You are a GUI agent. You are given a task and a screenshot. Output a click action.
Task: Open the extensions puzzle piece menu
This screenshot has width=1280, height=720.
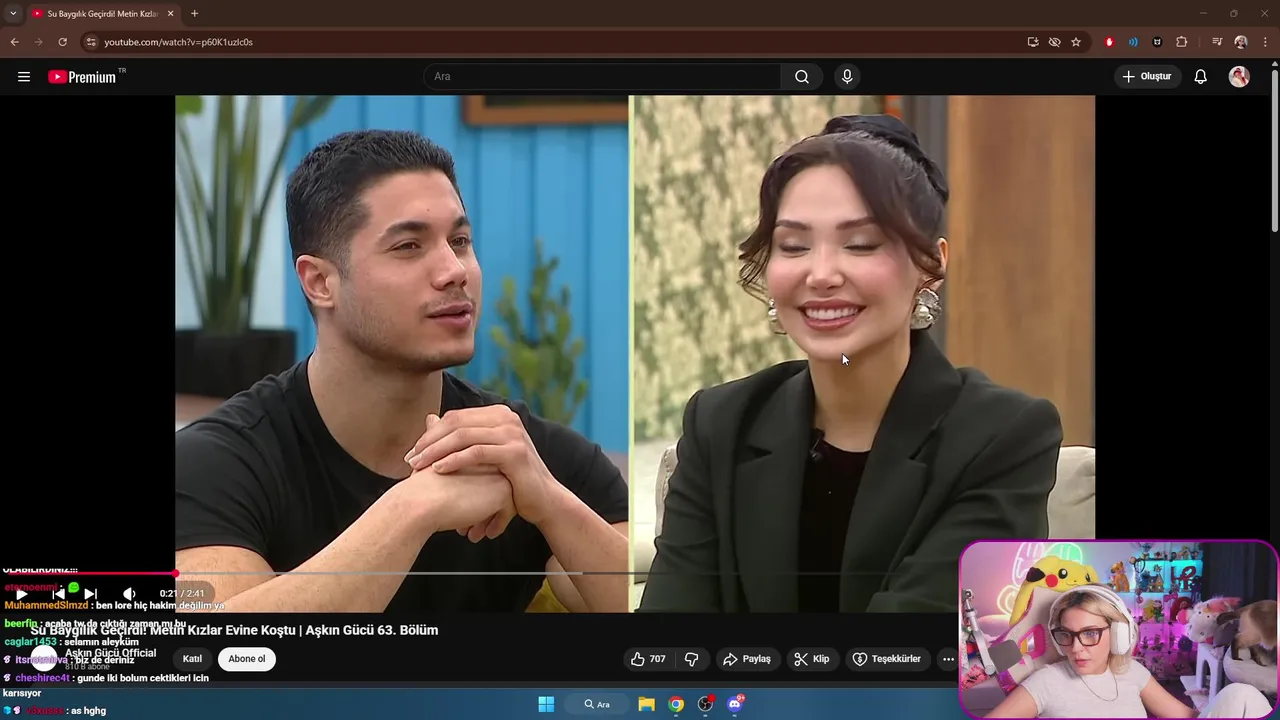pyautogui.click(x=1182, y=42)
